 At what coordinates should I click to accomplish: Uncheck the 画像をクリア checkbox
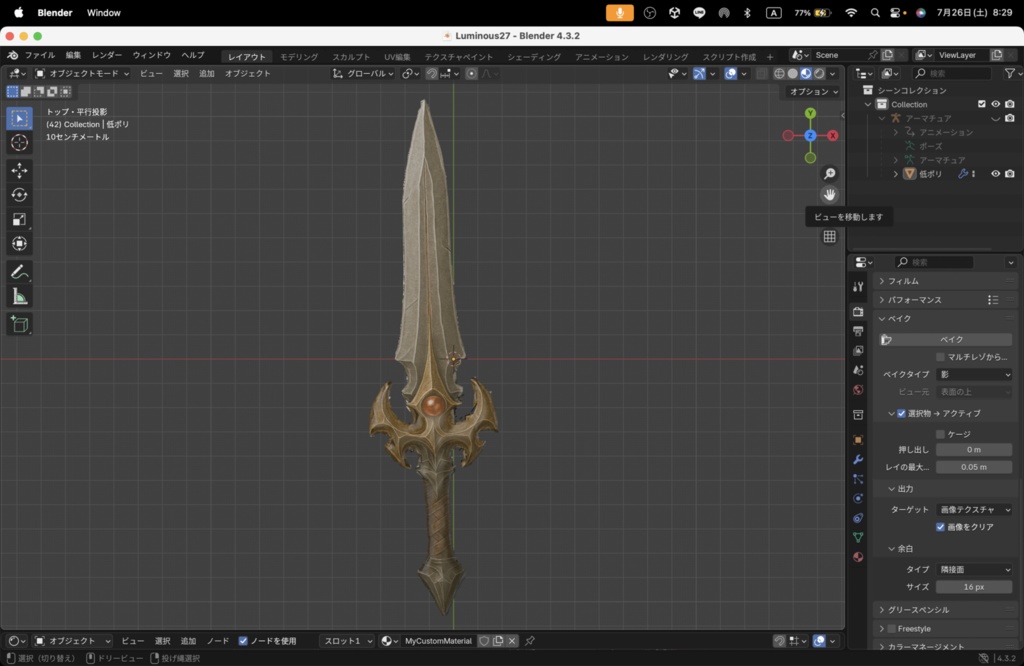[940, 527]
